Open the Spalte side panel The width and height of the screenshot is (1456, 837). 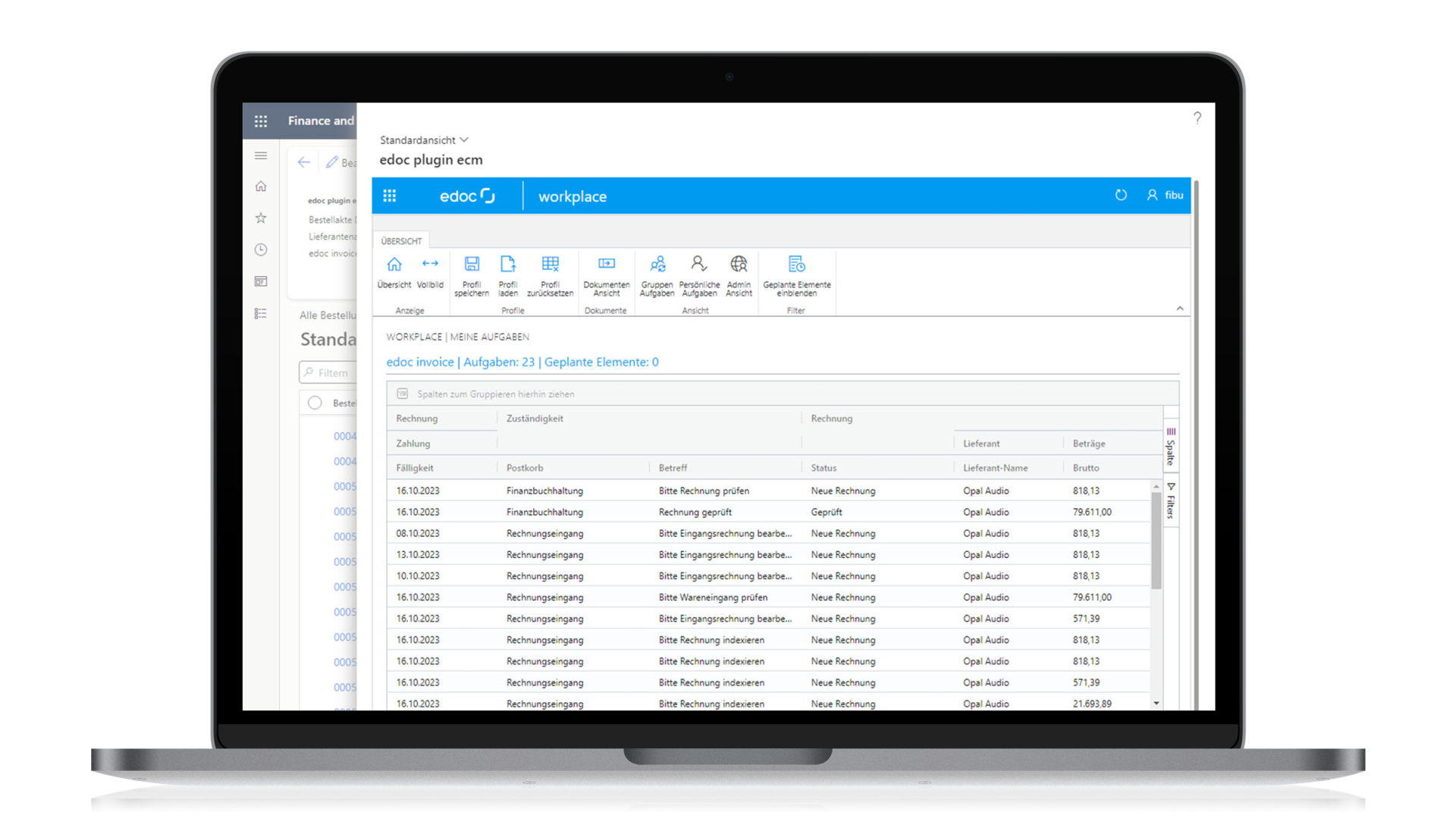pos(1171,447)
